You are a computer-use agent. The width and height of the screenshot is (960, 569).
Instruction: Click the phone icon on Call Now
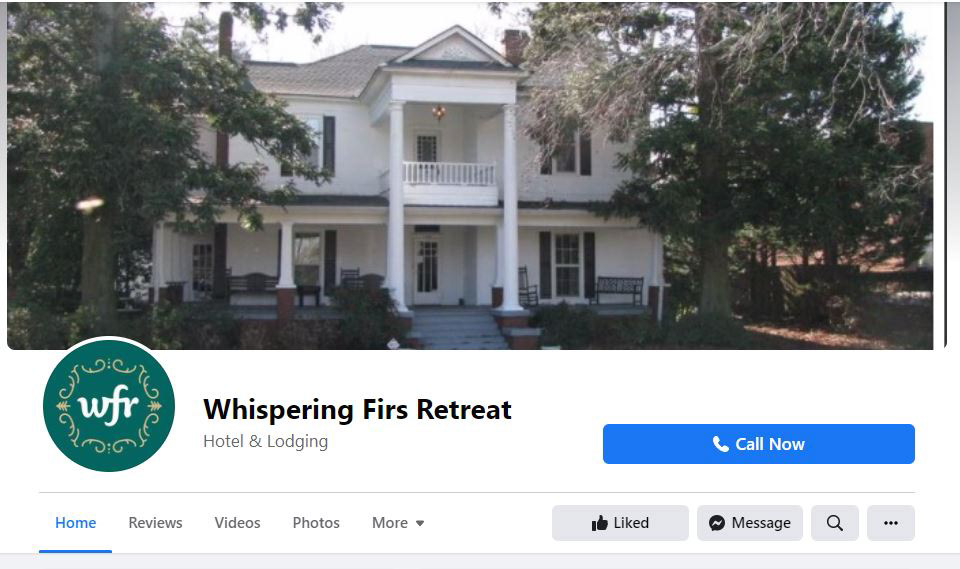click(x=721, y=444)
